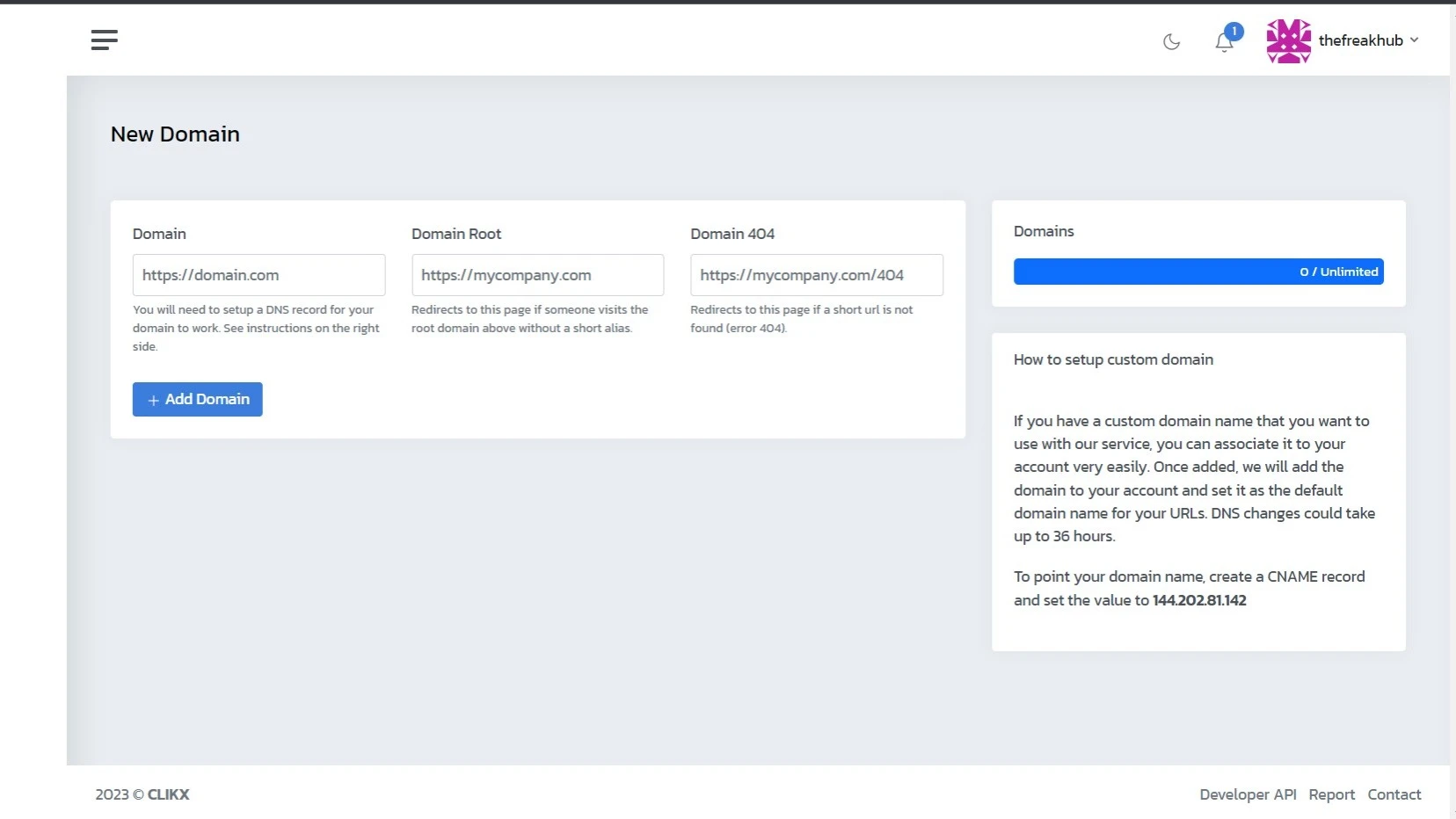Click the Domains card title
The width and height of the screenshot is (1456, 819).
pyautogui.click(x=1044, y=231)
